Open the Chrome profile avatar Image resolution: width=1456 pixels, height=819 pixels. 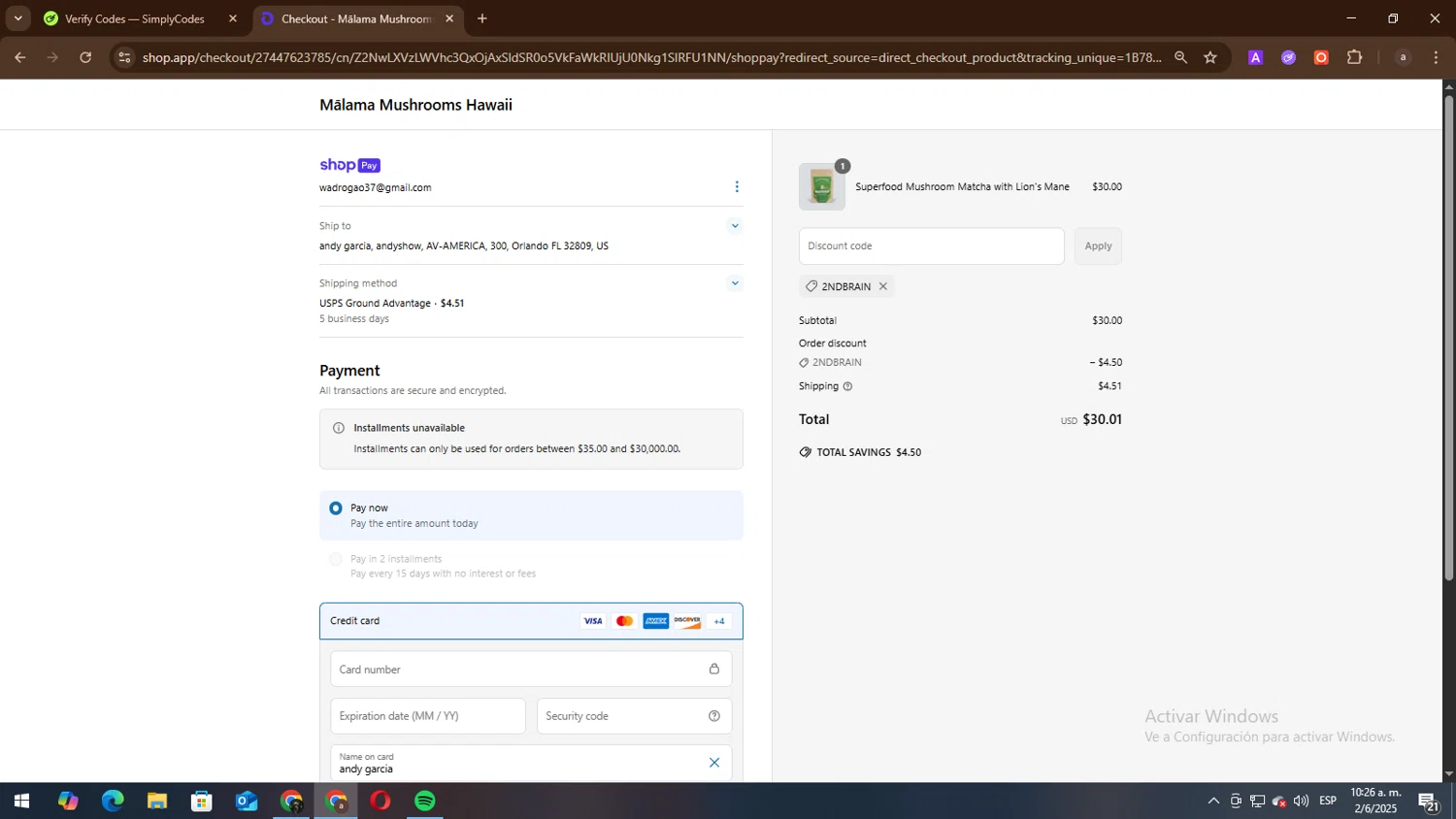1403,57
